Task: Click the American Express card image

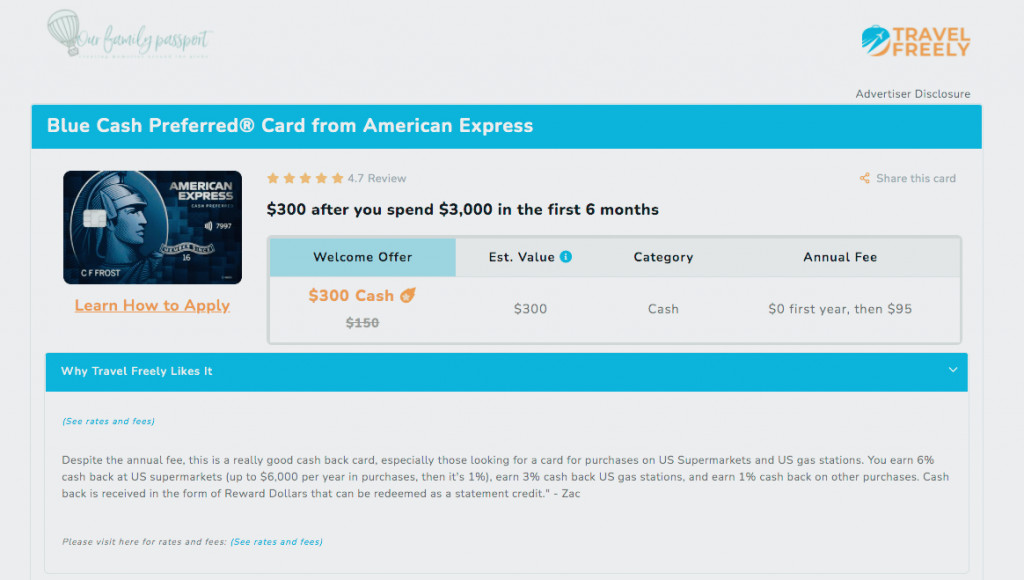Action: [152, 227]
